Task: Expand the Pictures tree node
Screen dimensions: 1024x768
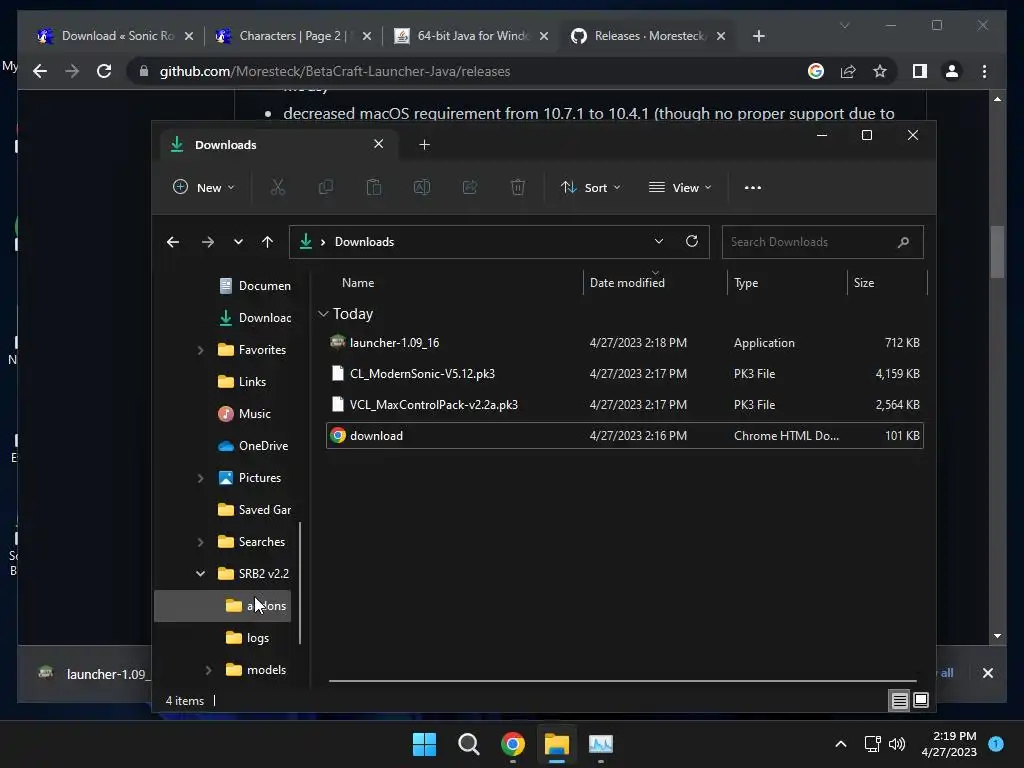Action: (200, 478)
